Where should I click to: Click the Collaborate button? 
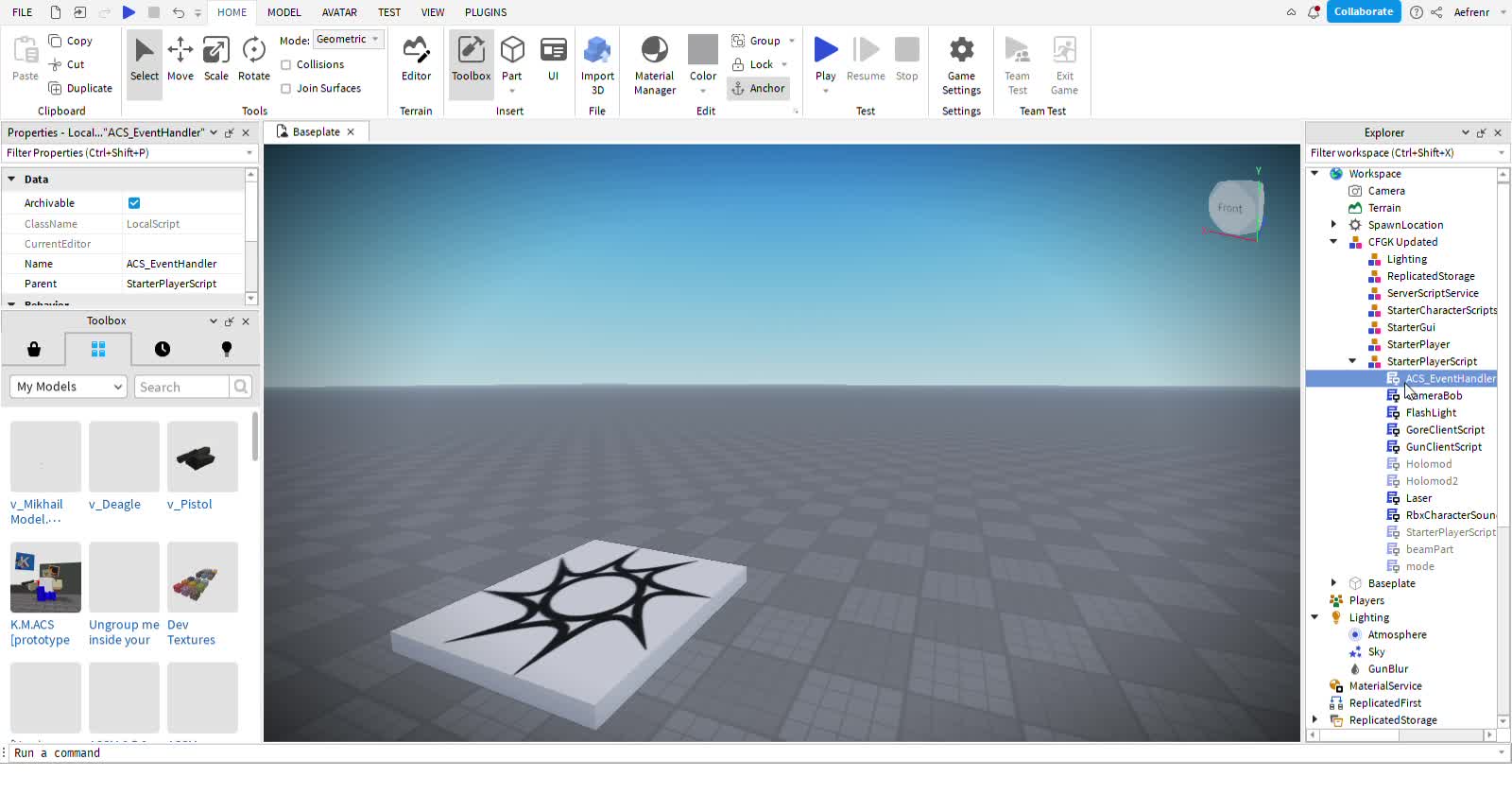pos(1363,12)
